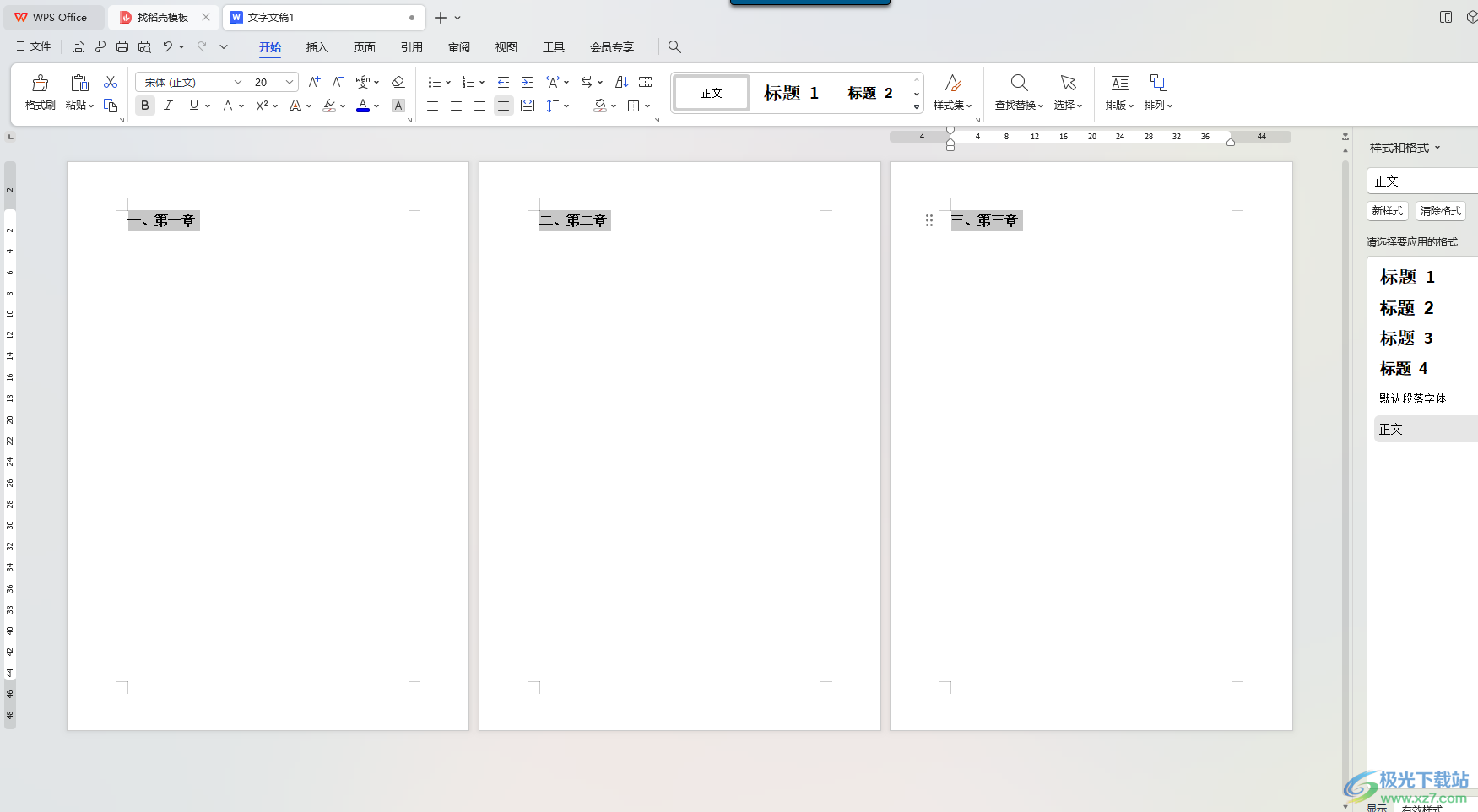Click the search magnifier in menu bar
The height and width of the screenshot is (812, 1478).
pyautogui.click(x=674, y=46)
